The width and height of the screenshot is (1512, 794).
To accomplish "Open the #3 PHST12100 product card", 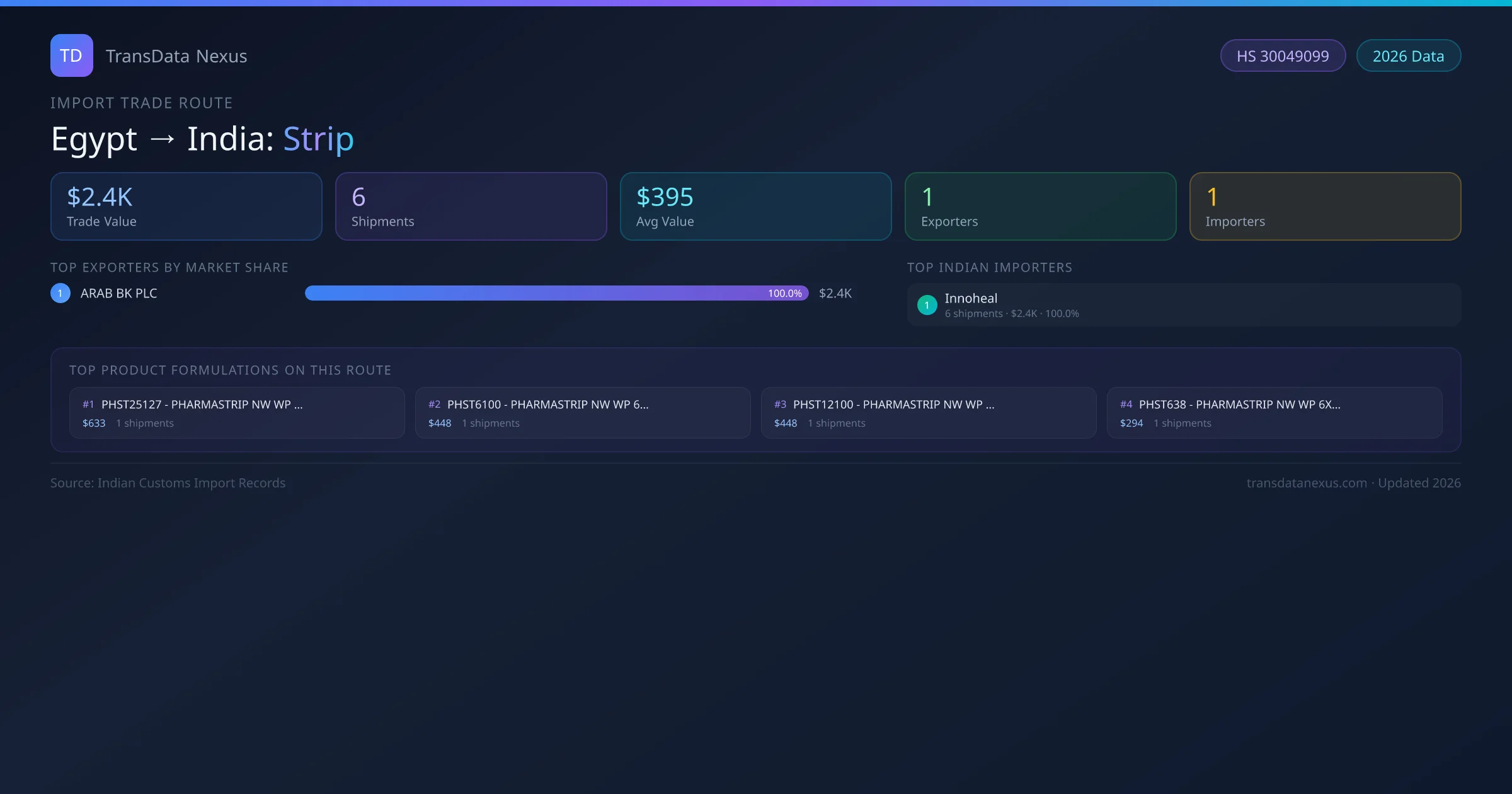I will pyautogui.click(x=929, y=413).
